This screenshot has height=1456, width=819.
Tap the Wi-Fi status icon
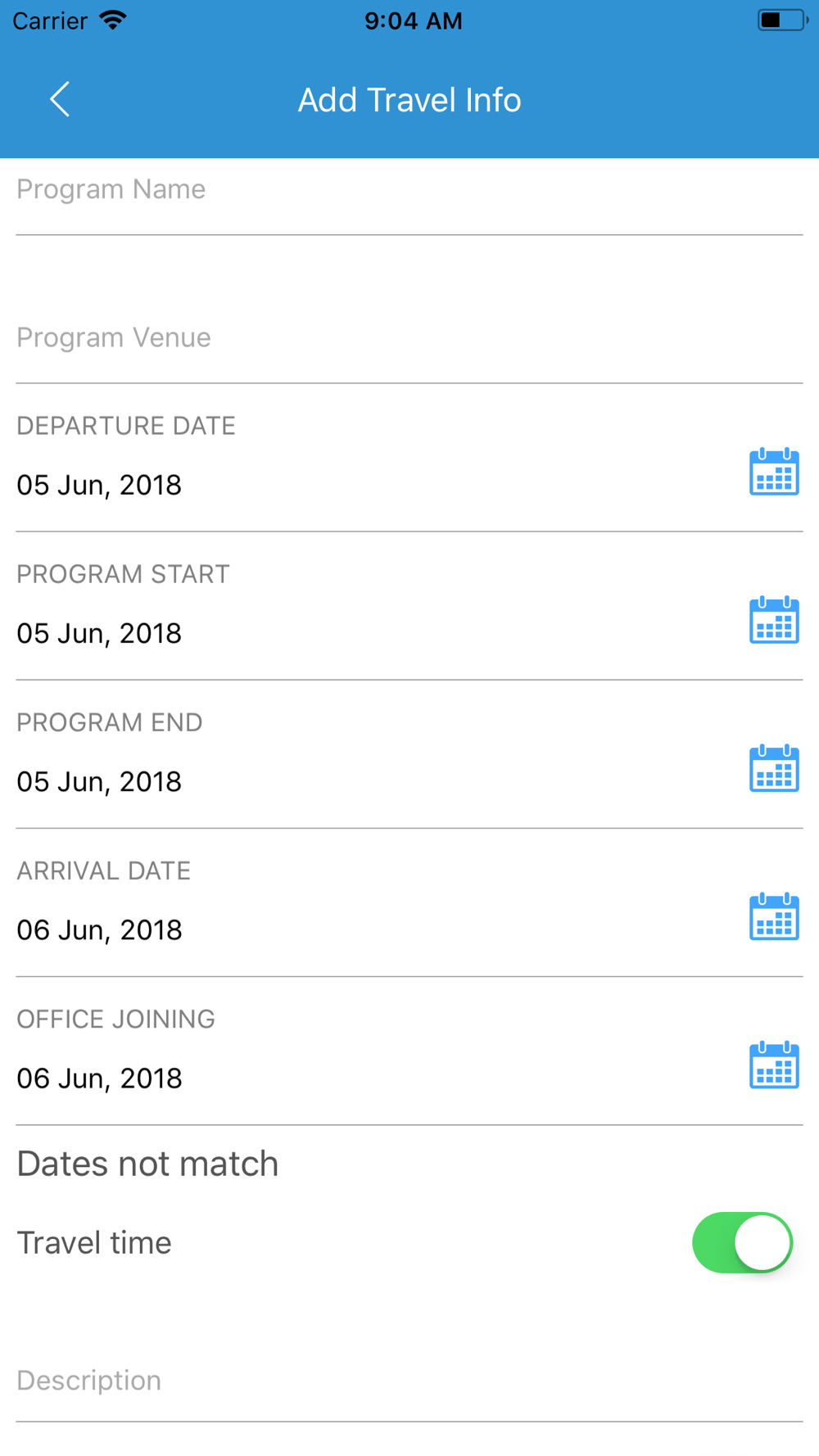point(113,20)
